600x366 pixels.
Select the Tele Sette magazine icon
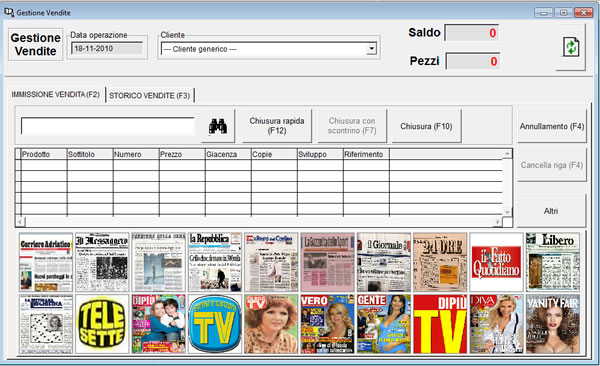point(102,324)
